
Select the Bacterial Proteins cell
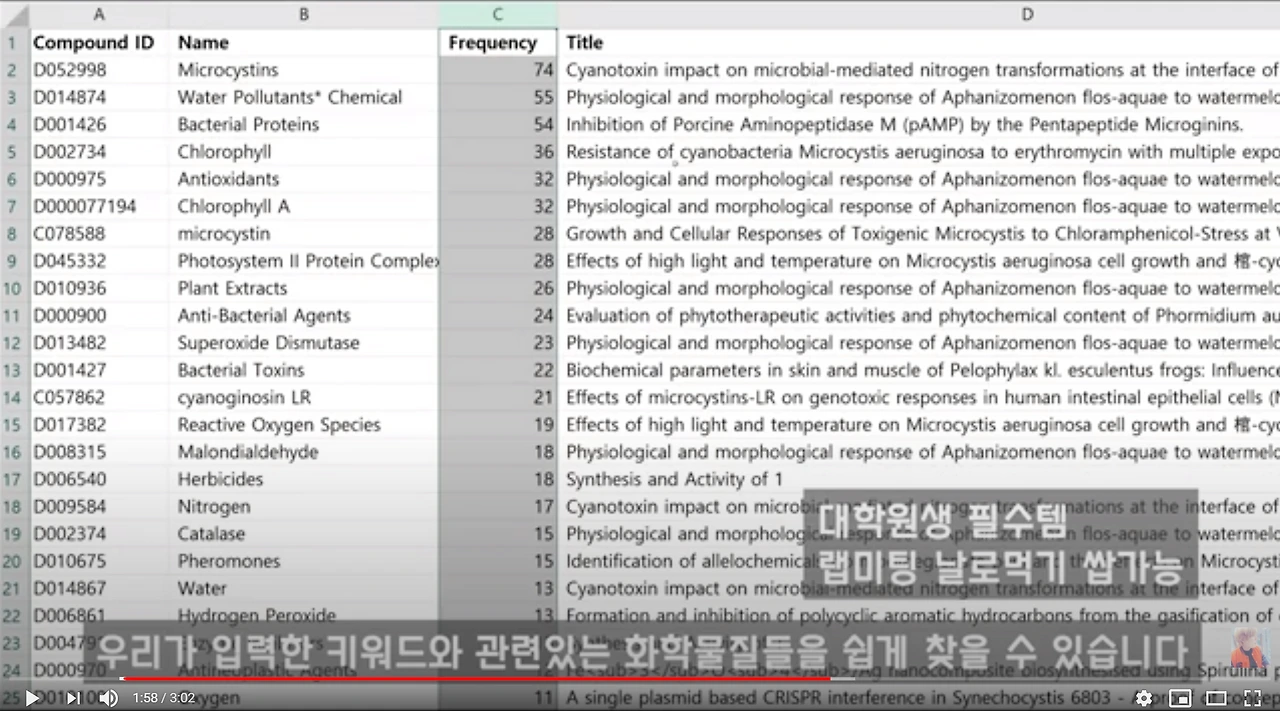tap(304, 125)
